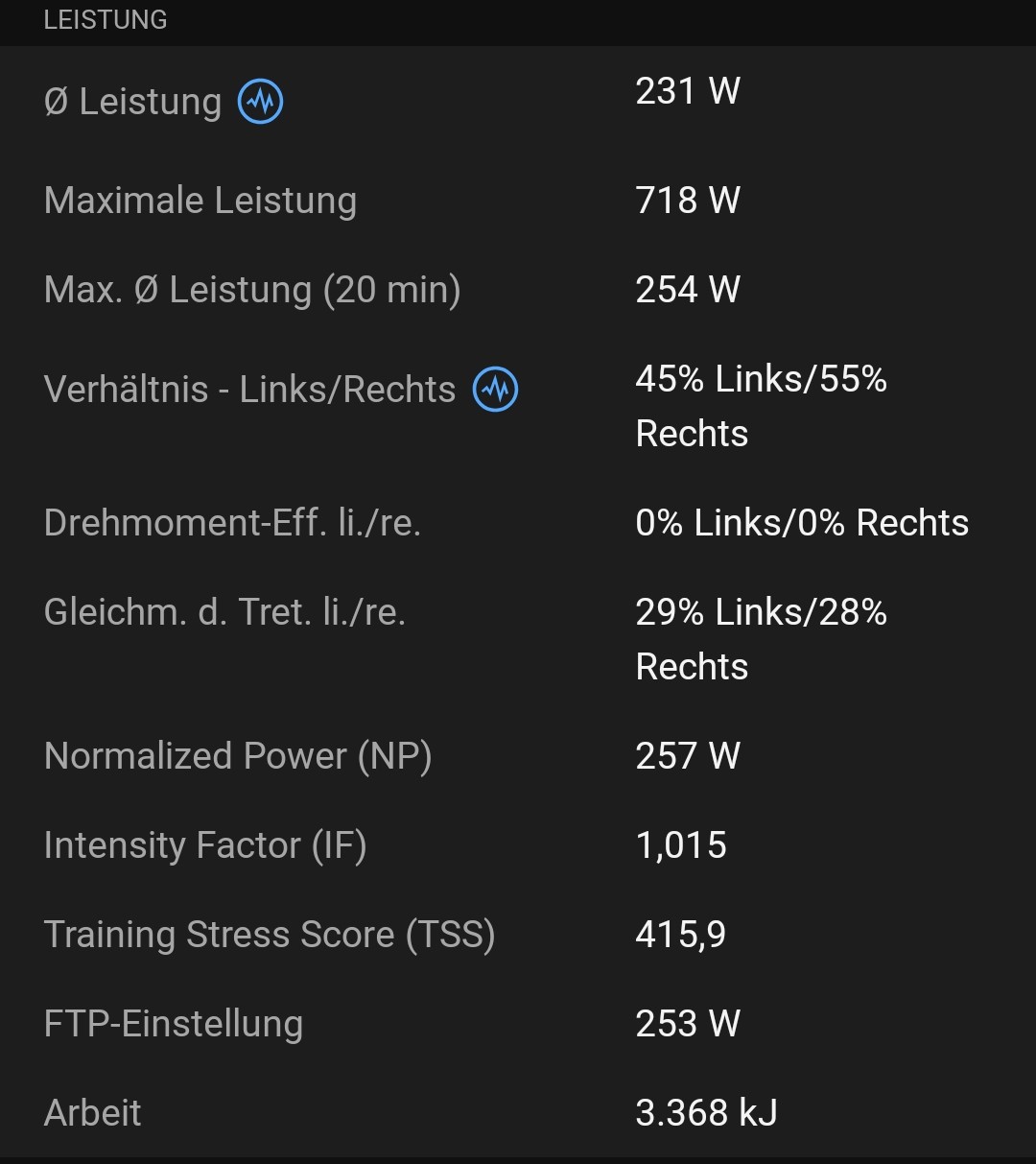This screenshot has height=1164, width=1036.
Task: Open the Normalized Power (NP) row
Action: [238, 756]
